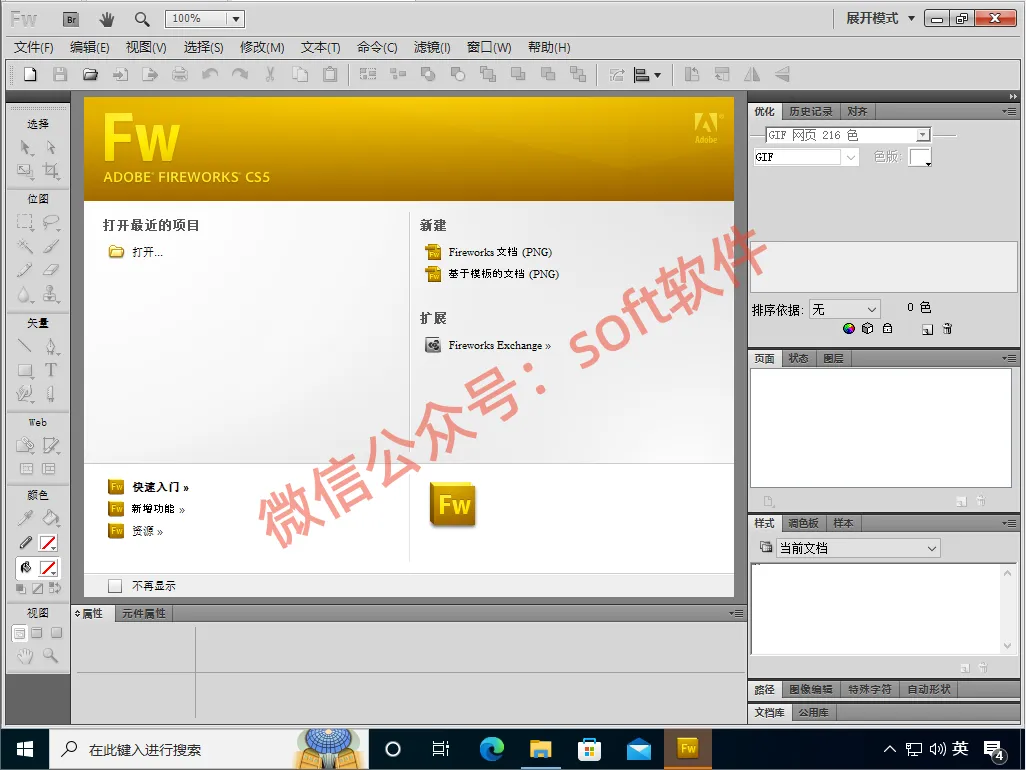Switch to full screen view mode

tap(56, 633)
